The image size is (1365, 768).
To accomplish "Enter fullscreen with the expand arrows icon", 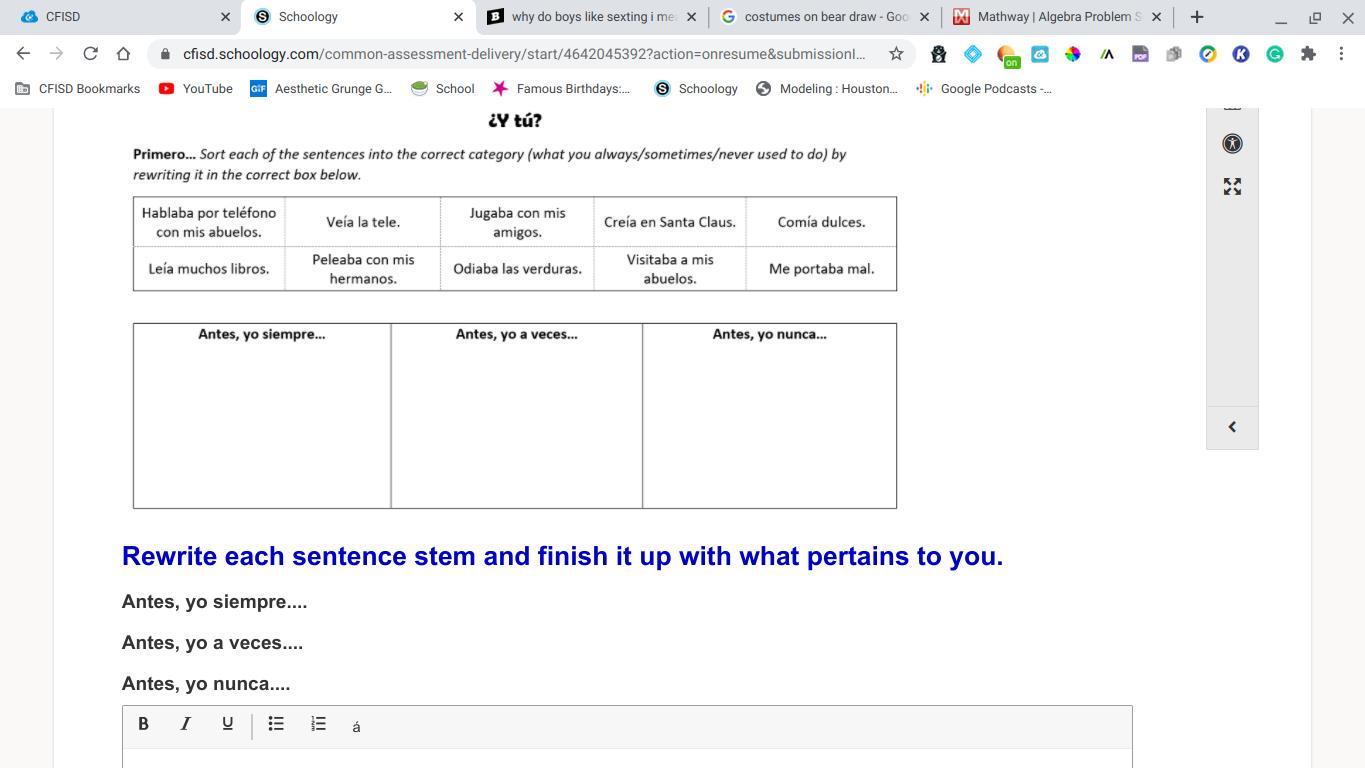I will [1232, 187].
